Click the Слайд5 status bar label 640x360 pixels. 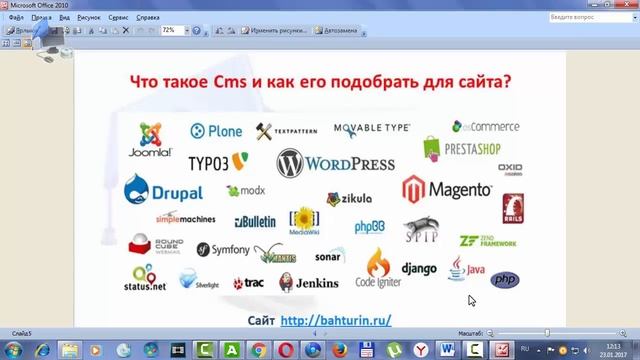(x=22, y=333)
